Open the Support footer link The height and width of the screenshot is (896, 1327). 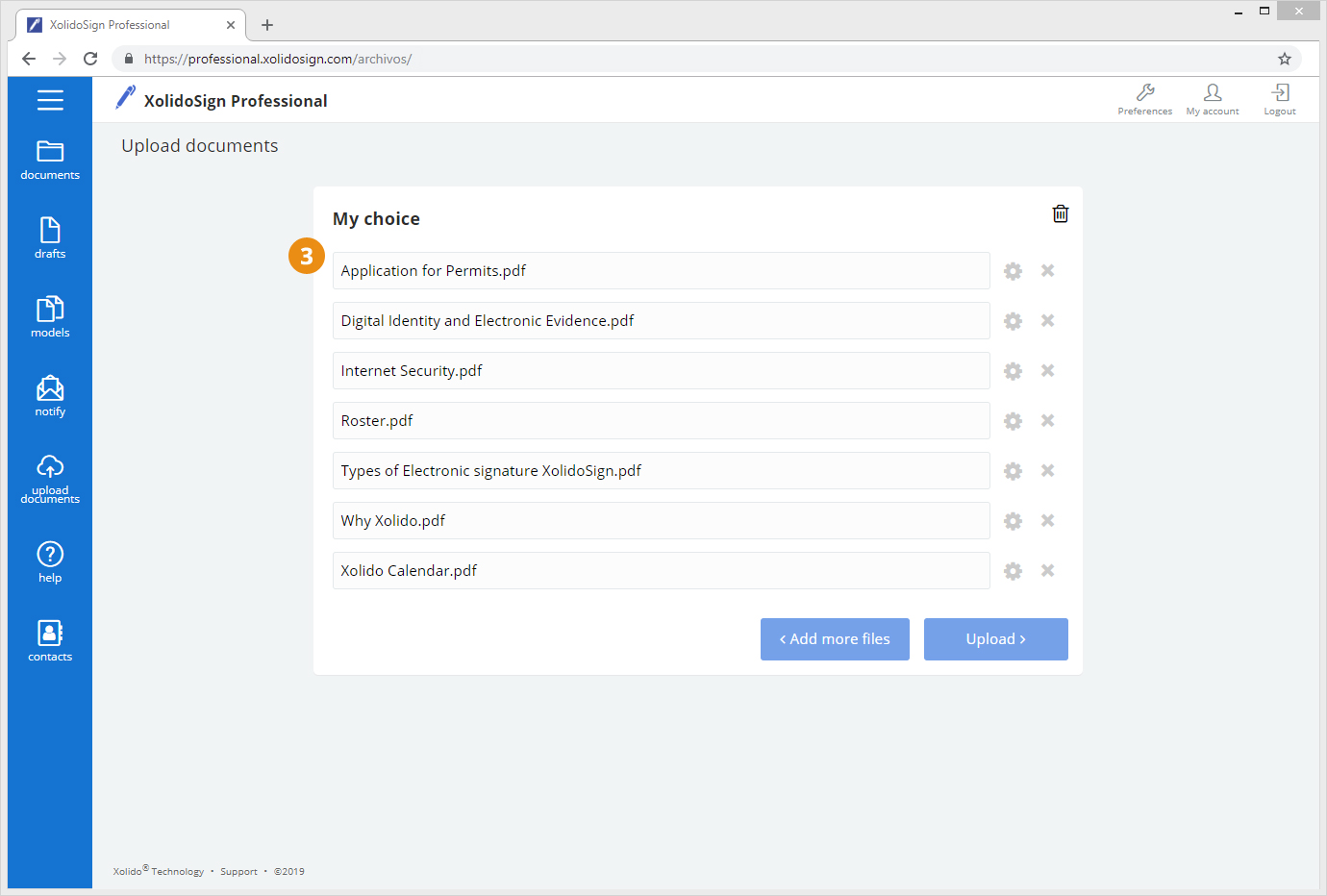tap(238, 872)
